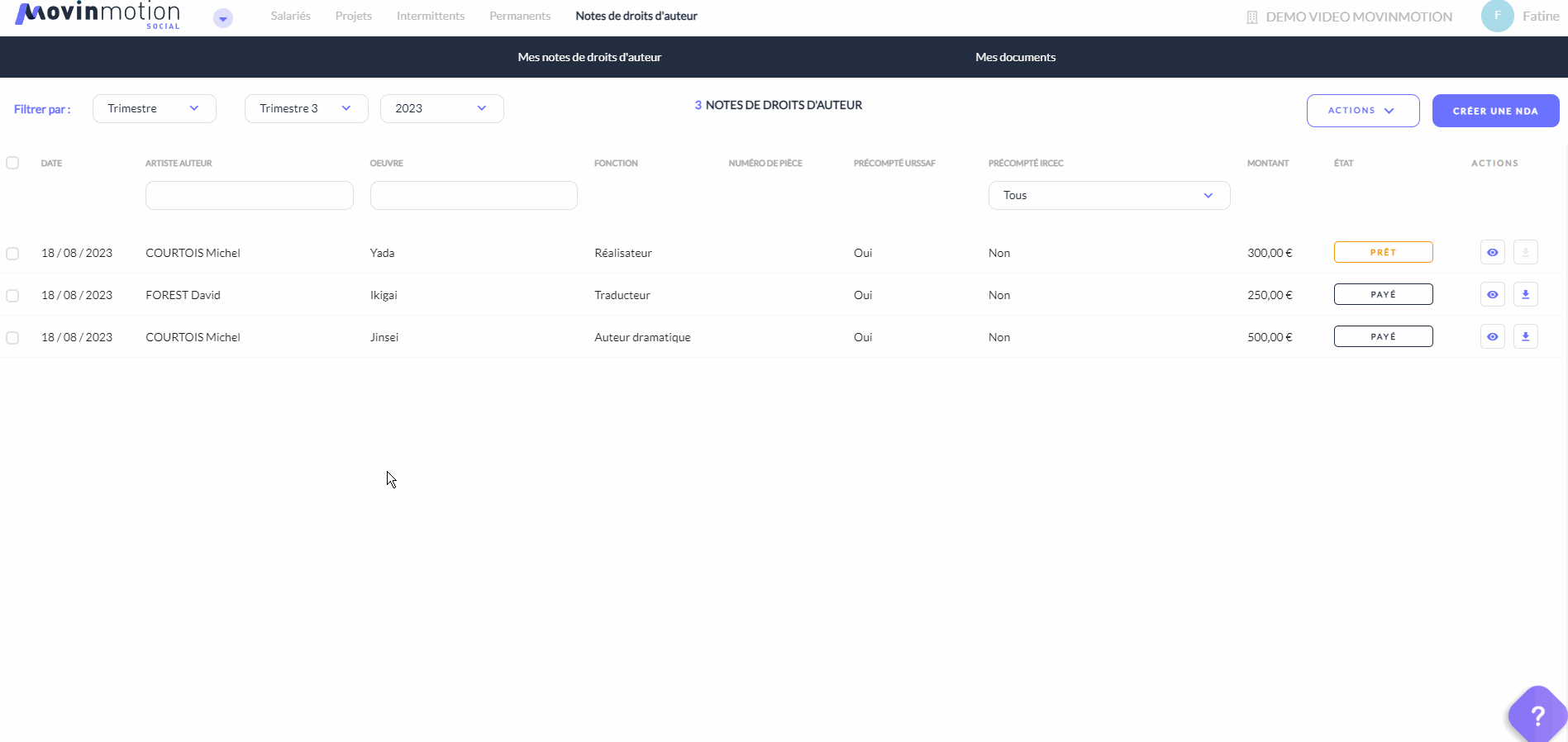Screen dimensions: 1568x742
Task: Switch to Mes documents tab
Action: tap(1015, 57)
